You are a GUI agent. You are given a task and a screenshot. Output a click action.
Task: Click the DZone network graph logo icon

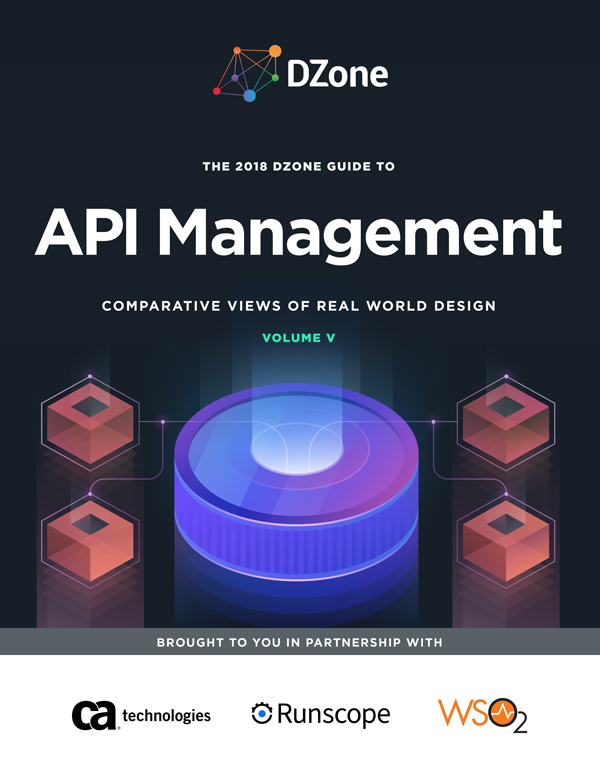coord(248,72)
